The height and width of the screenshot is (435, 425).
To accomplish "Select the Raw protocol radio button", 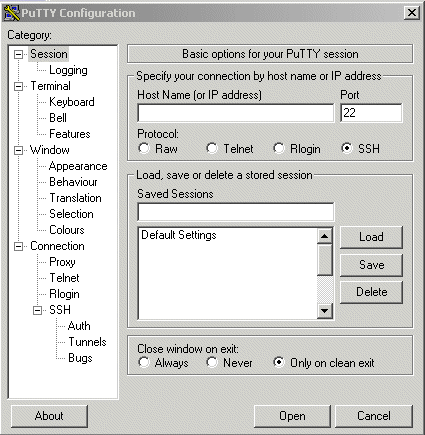I will [x=144, y=148].
